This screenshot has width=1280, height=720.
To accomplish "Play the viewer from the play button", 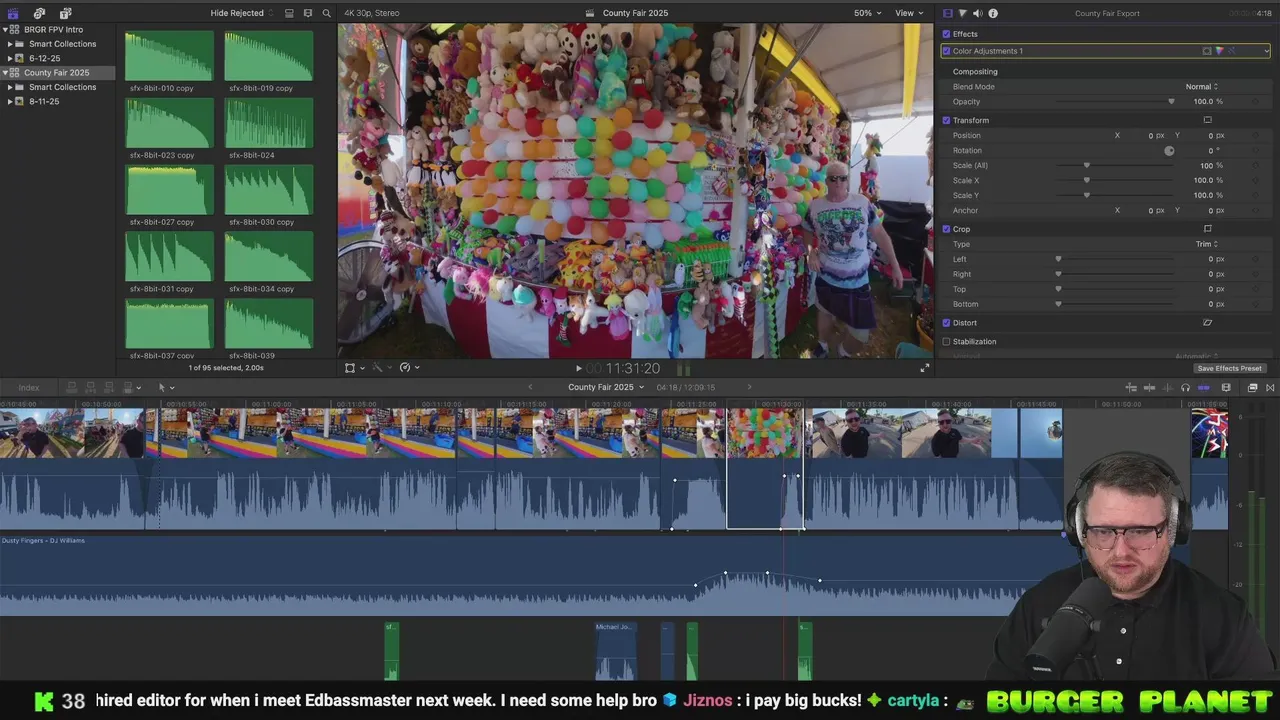I will [578, 368].
